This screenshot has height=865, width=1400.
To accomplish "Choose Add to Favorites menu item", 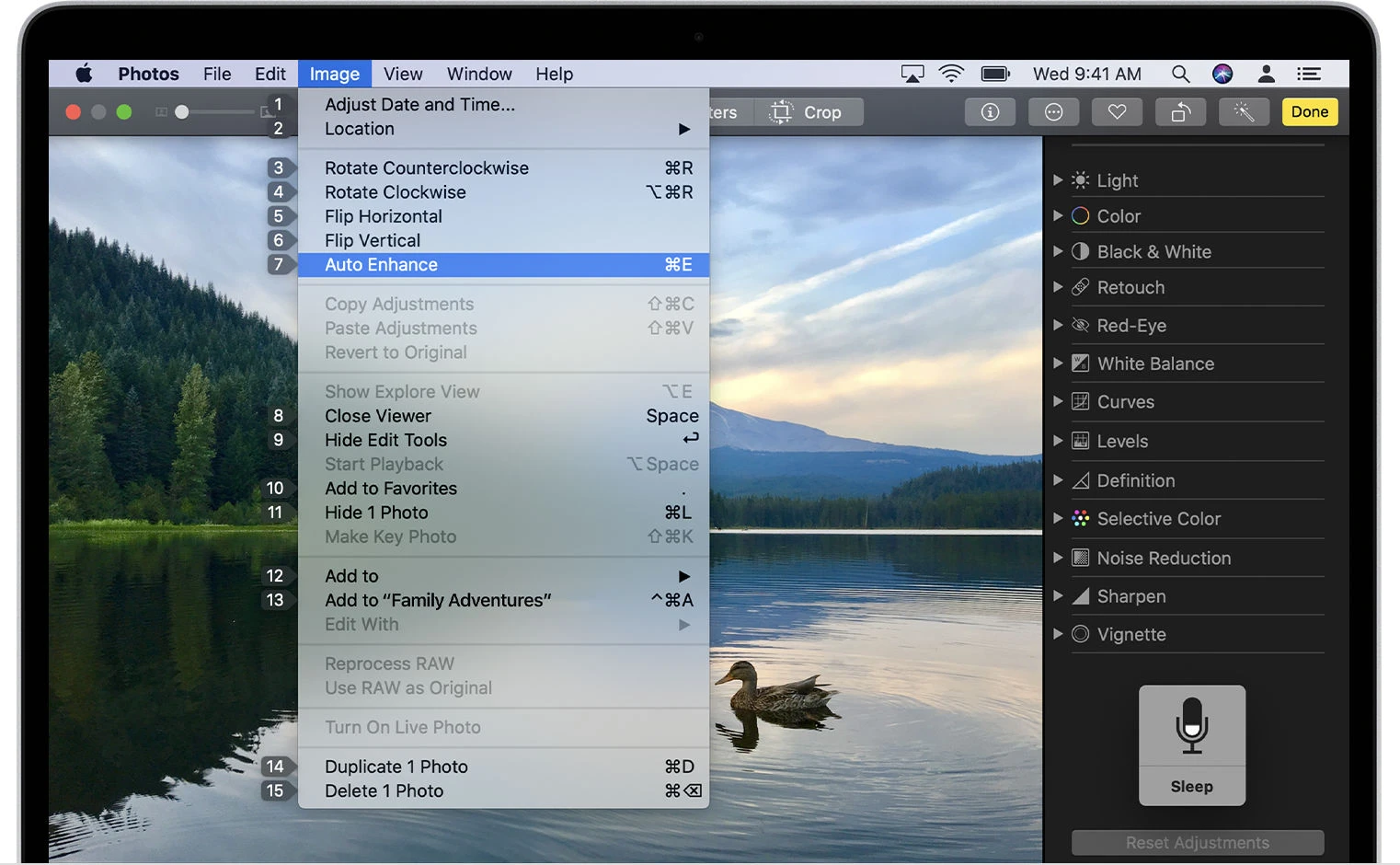I will click(503, 489).
